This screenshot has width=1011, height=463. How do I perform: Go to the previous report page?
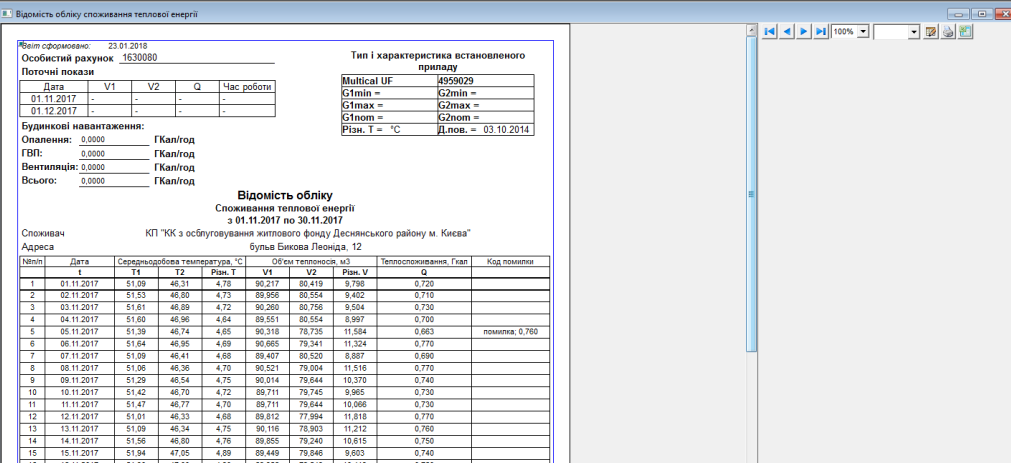tap(787, 32)
